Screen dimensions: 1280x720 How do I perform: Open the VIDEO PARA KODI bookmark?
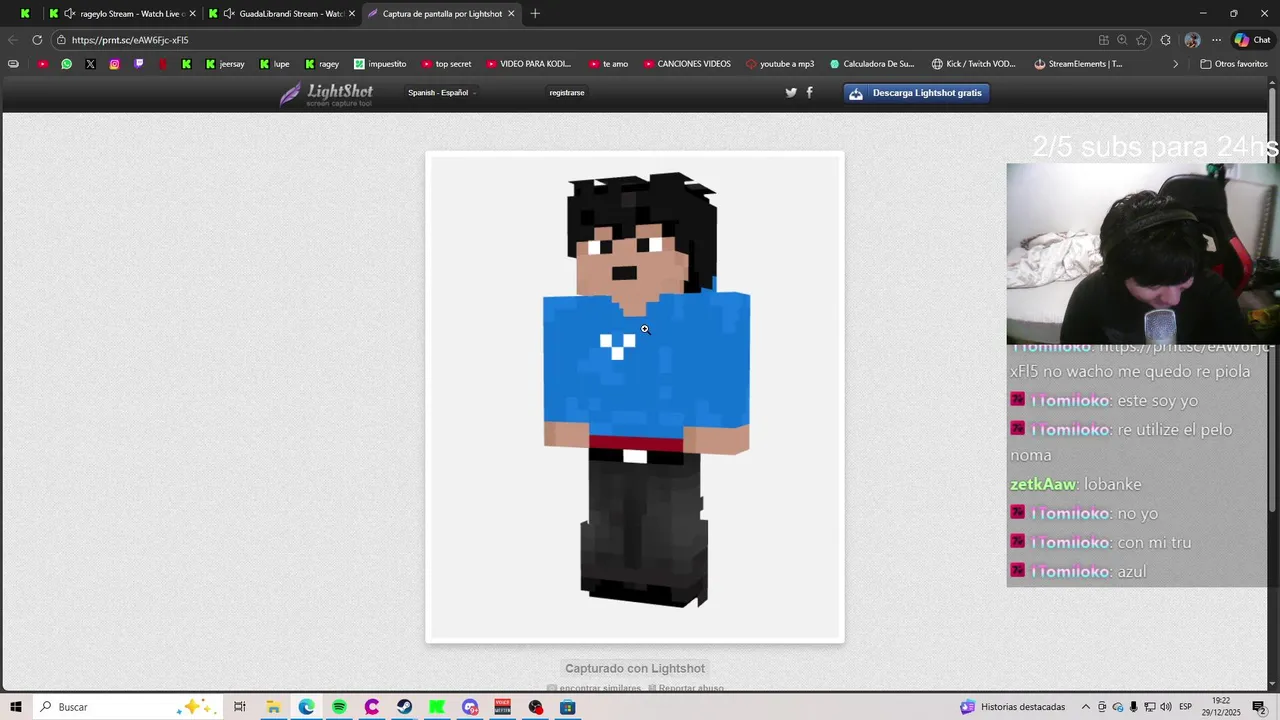pos(529,64)
